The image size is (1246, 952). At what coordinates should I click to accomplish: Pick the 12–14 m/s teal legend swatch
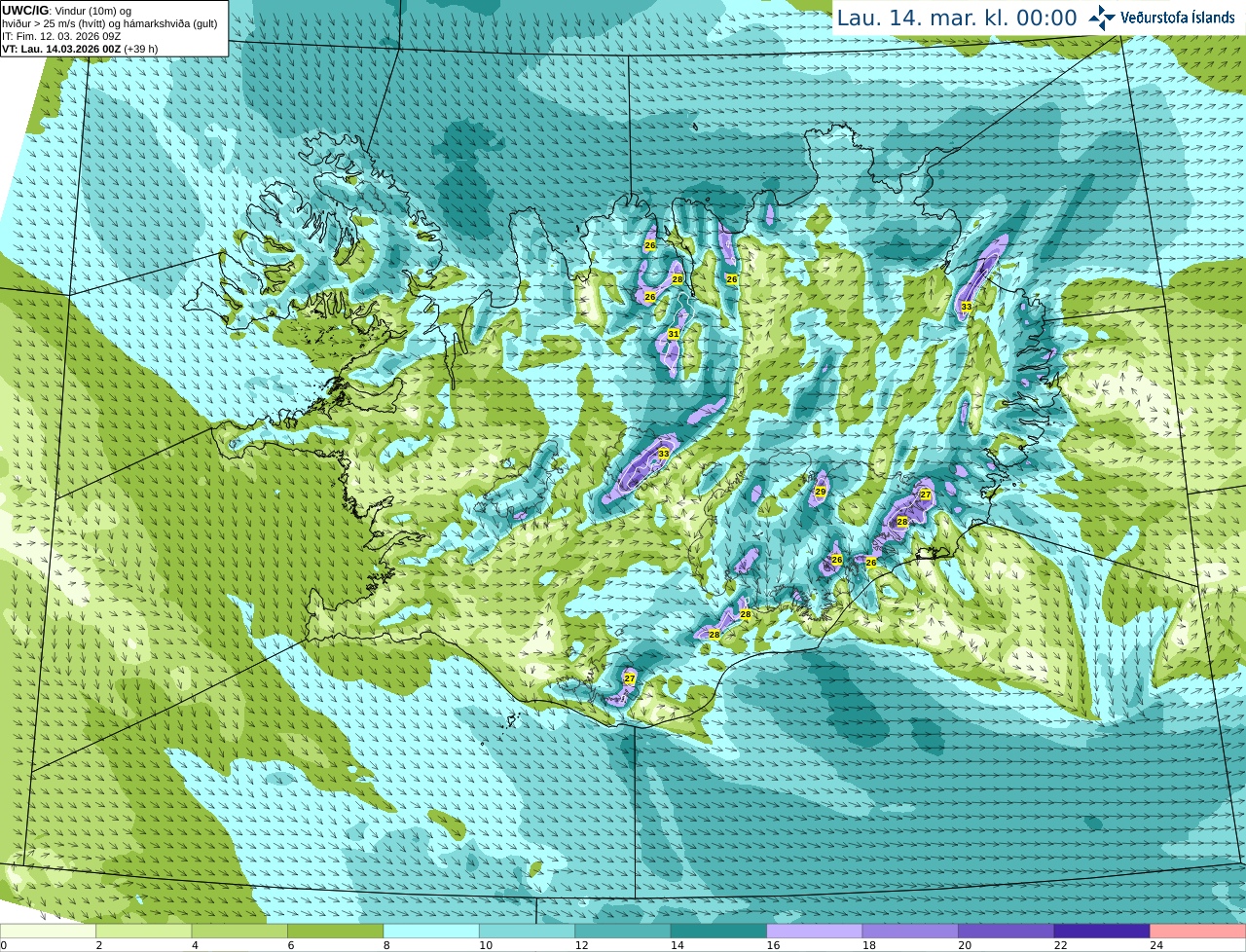623,932
